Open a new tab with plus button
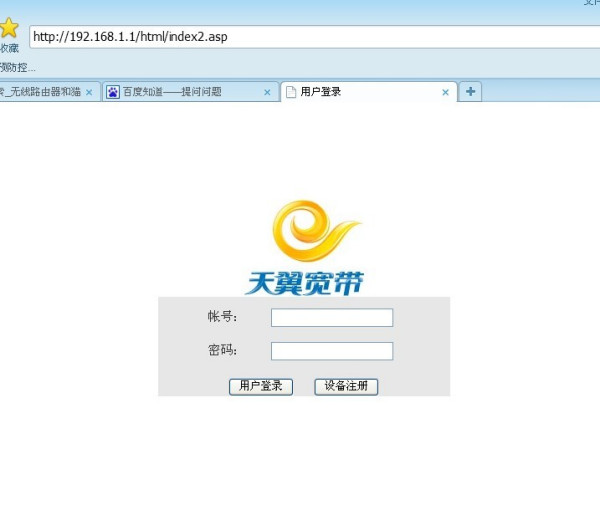This screenshot has height=505, width=600. [x=470, y=91]
